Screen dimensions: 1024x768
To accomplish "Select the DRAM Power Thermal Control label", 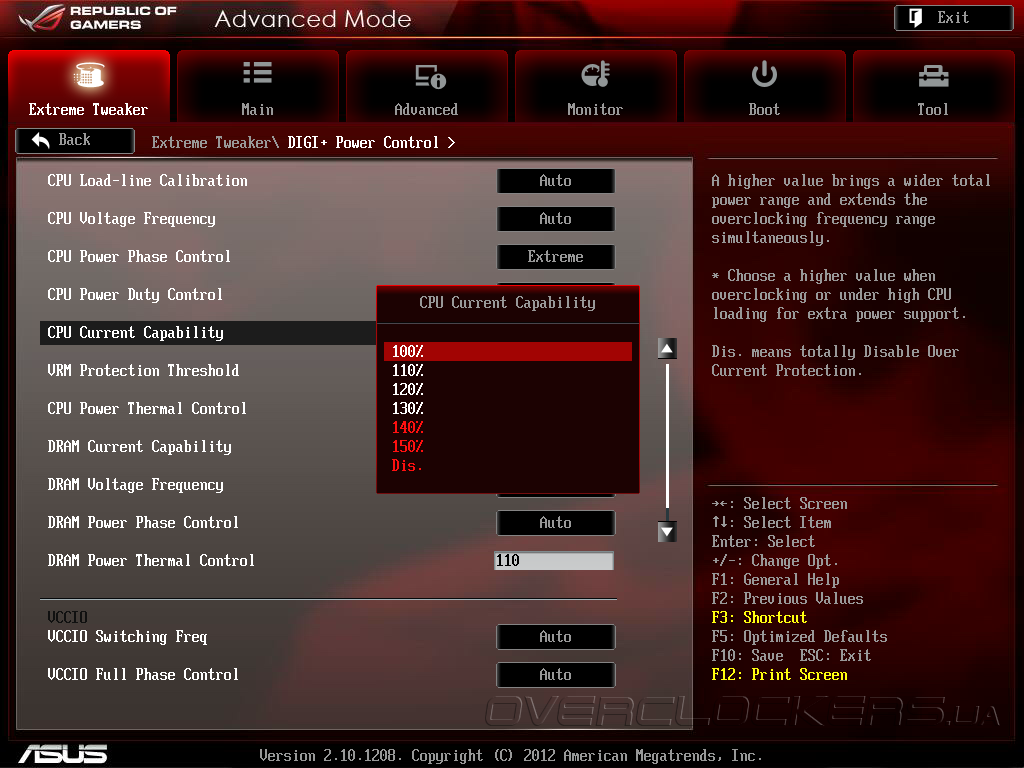I will [x=151, y=560].
